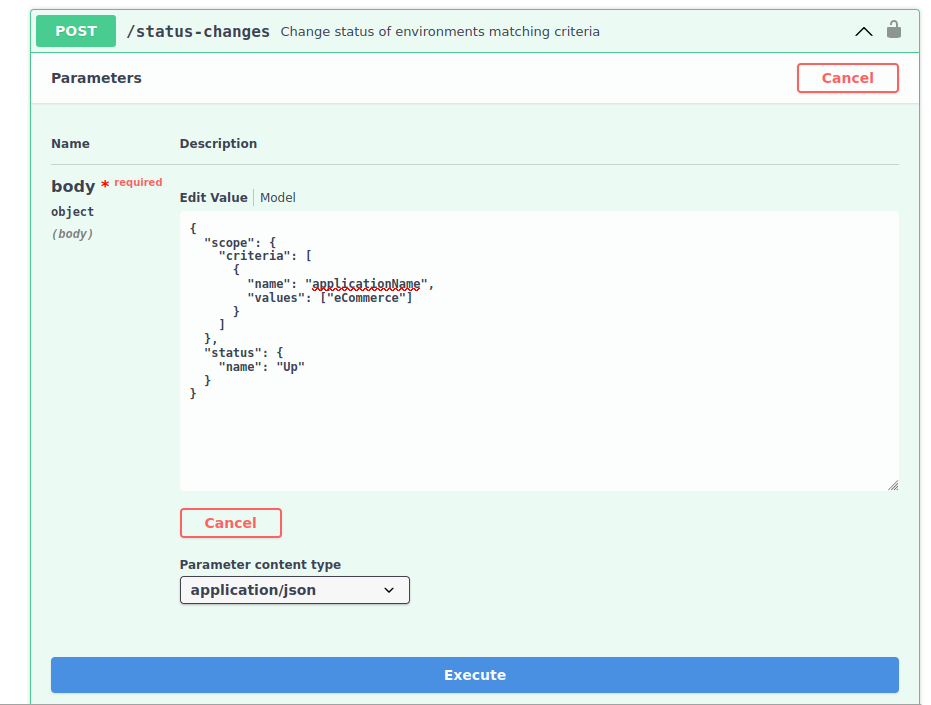
Task: Click the textarea resize handle corner
Action: [x=892, y=485]
